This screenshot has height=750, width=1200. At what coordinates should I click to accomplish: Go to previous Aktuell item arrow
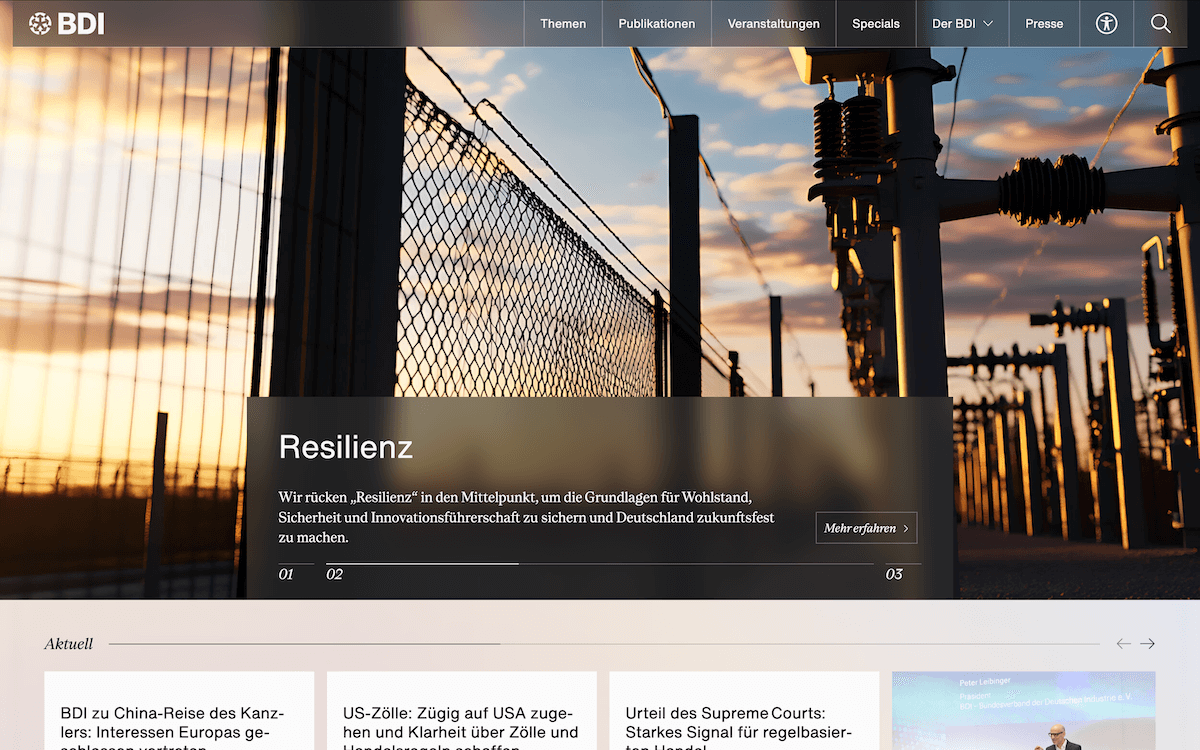1123,644
